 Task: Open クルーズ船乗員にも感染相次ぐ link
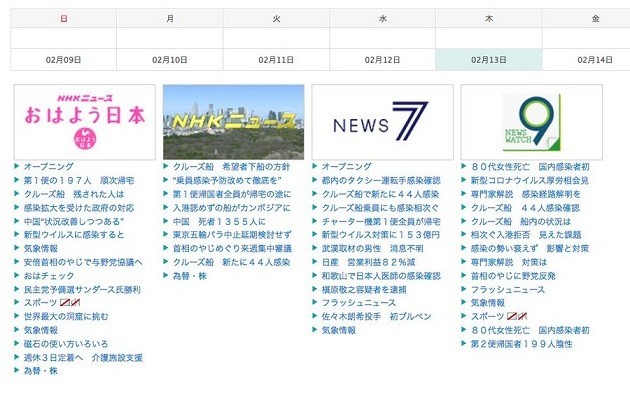pos(380,208)
